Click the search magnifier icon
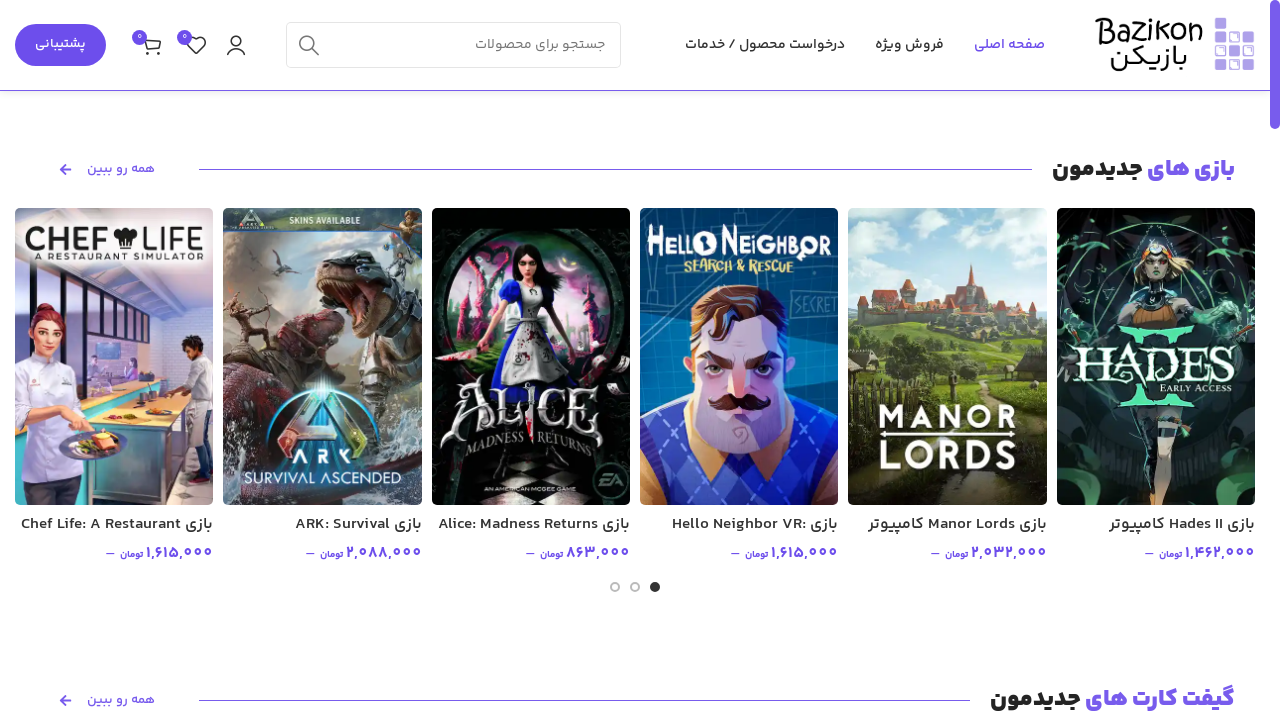The height and width of the screenshot is (720, 1280). (x=309, y=45)
